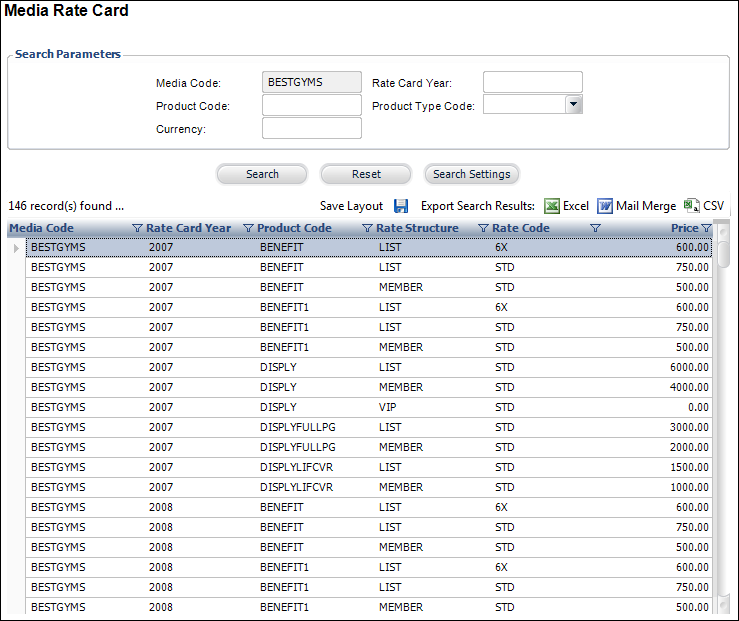Expand the Product Type Code dropdown
The width and height of the screenshot is (739, 621).
click(573, 105)
